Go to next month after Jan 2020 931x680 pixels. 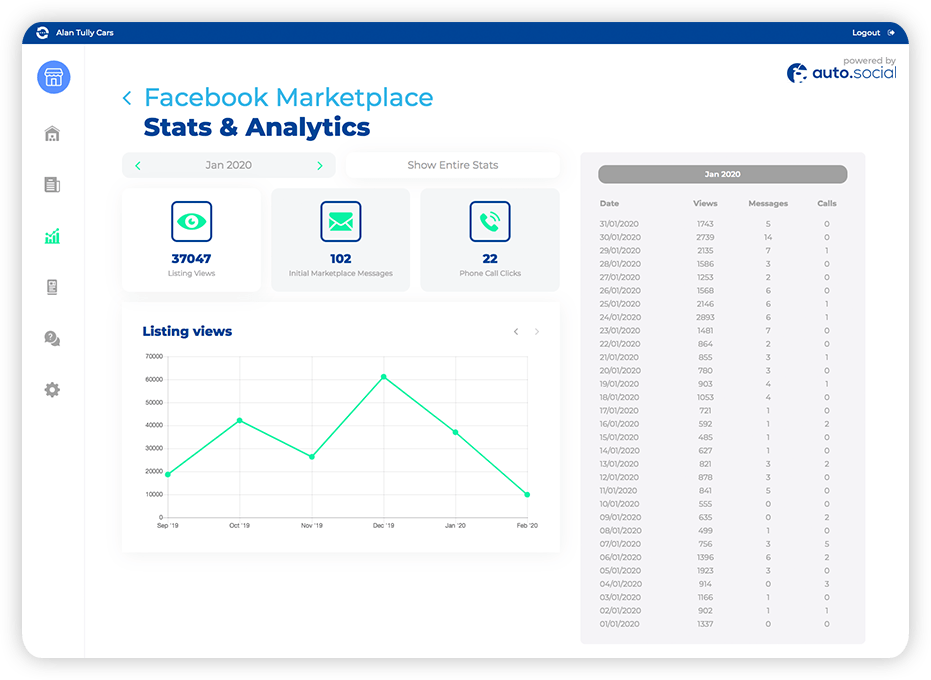pos(320,166)
